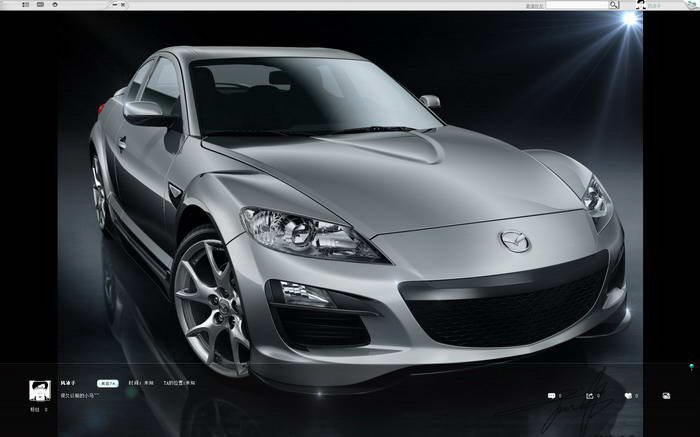This screenshot has width=700, height=437.
Task: Click the second grid view icon in top toolbar
Action: (40, 5)
